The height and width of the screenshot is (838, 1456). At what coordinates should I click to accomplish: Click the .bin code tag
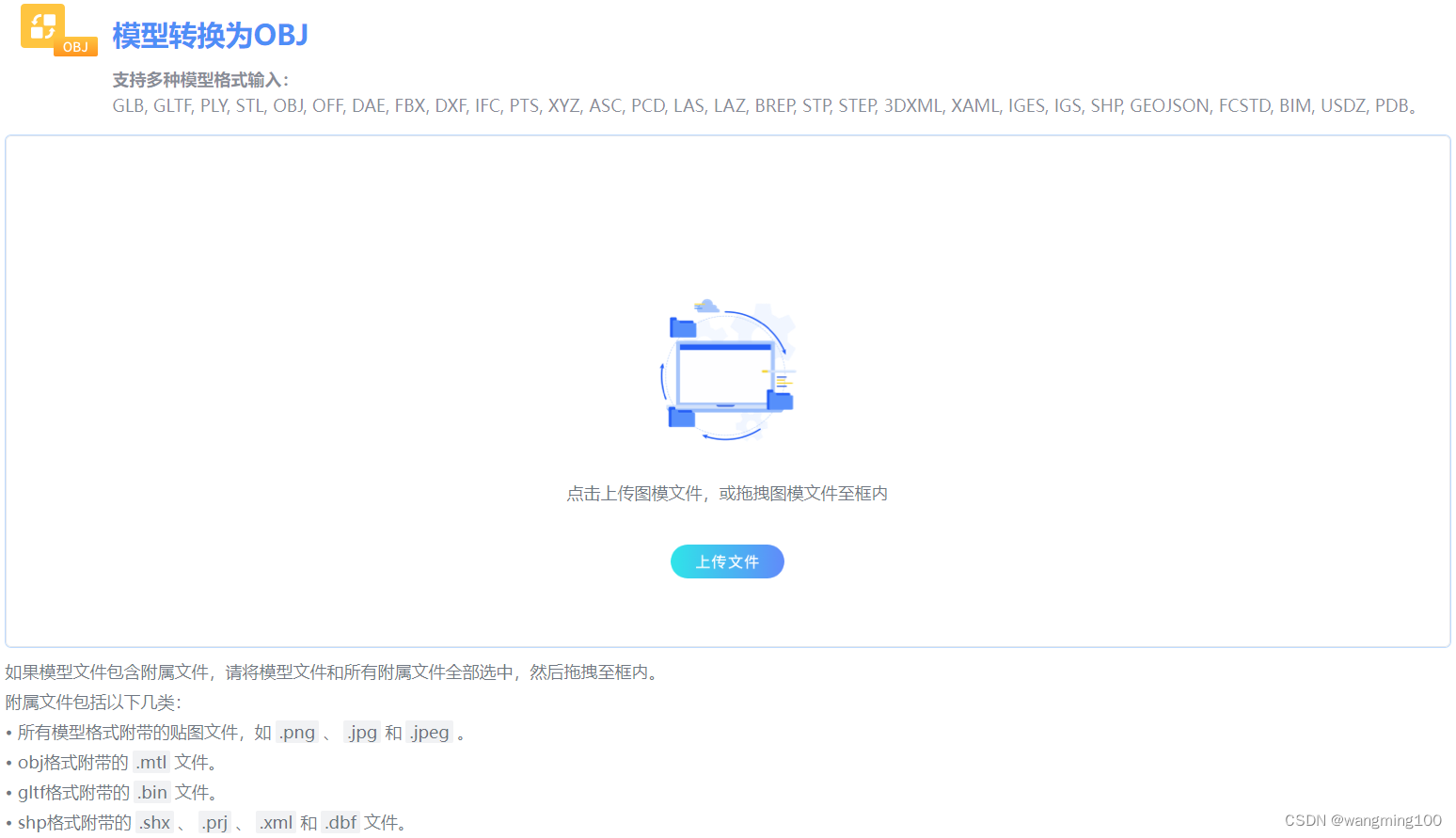click(152, 793)
